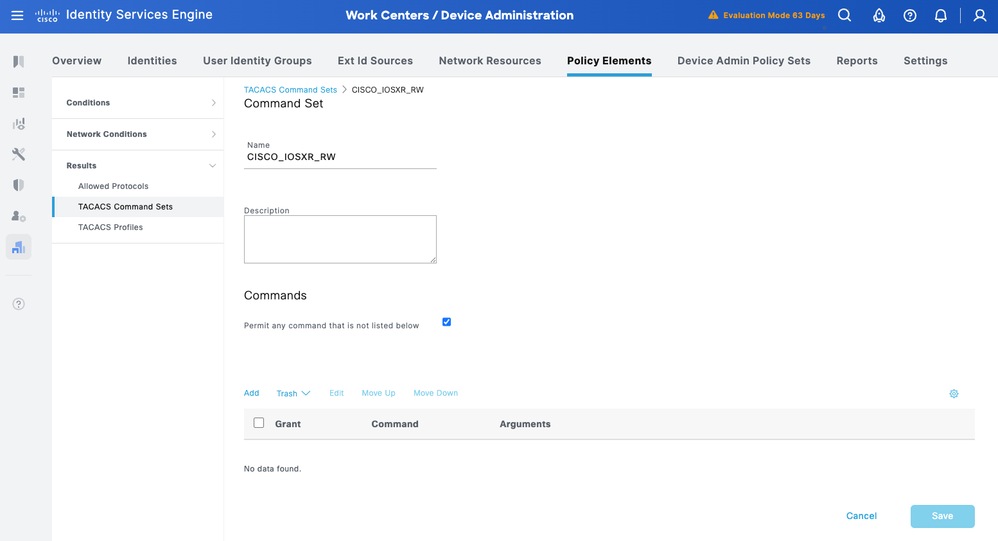998x541 pixels.
Task: Open the Trash dropdown menu
Action: pyautogui.click(x=293, y=393)
